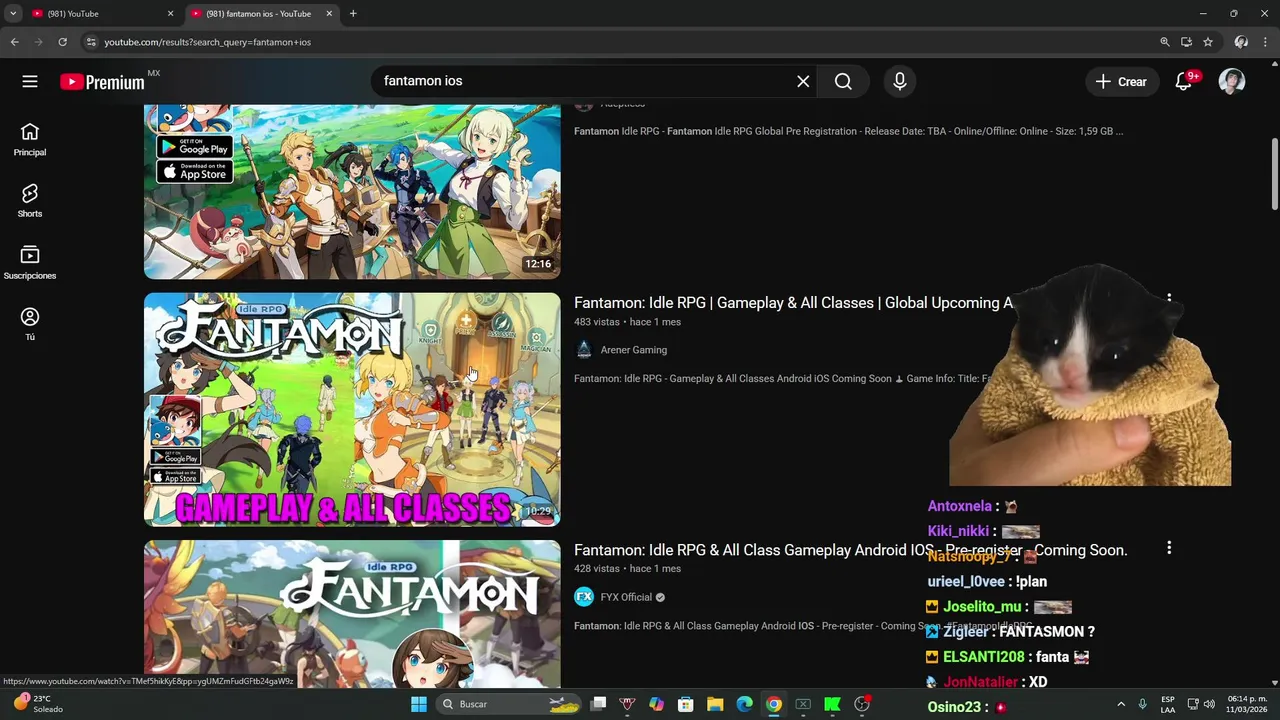
Task: Open Copilot from the taskbar
Action: click(x=656, y=704)
